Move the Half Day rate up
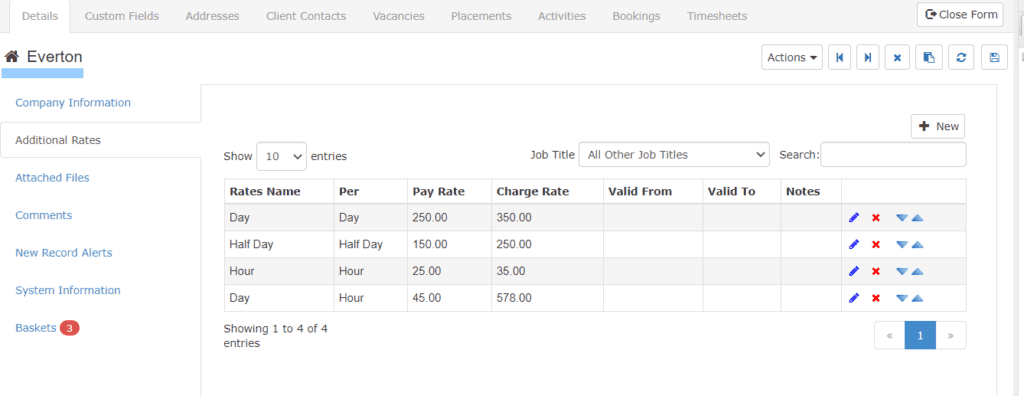This screenshot has width=1024, height=396. 917,244
